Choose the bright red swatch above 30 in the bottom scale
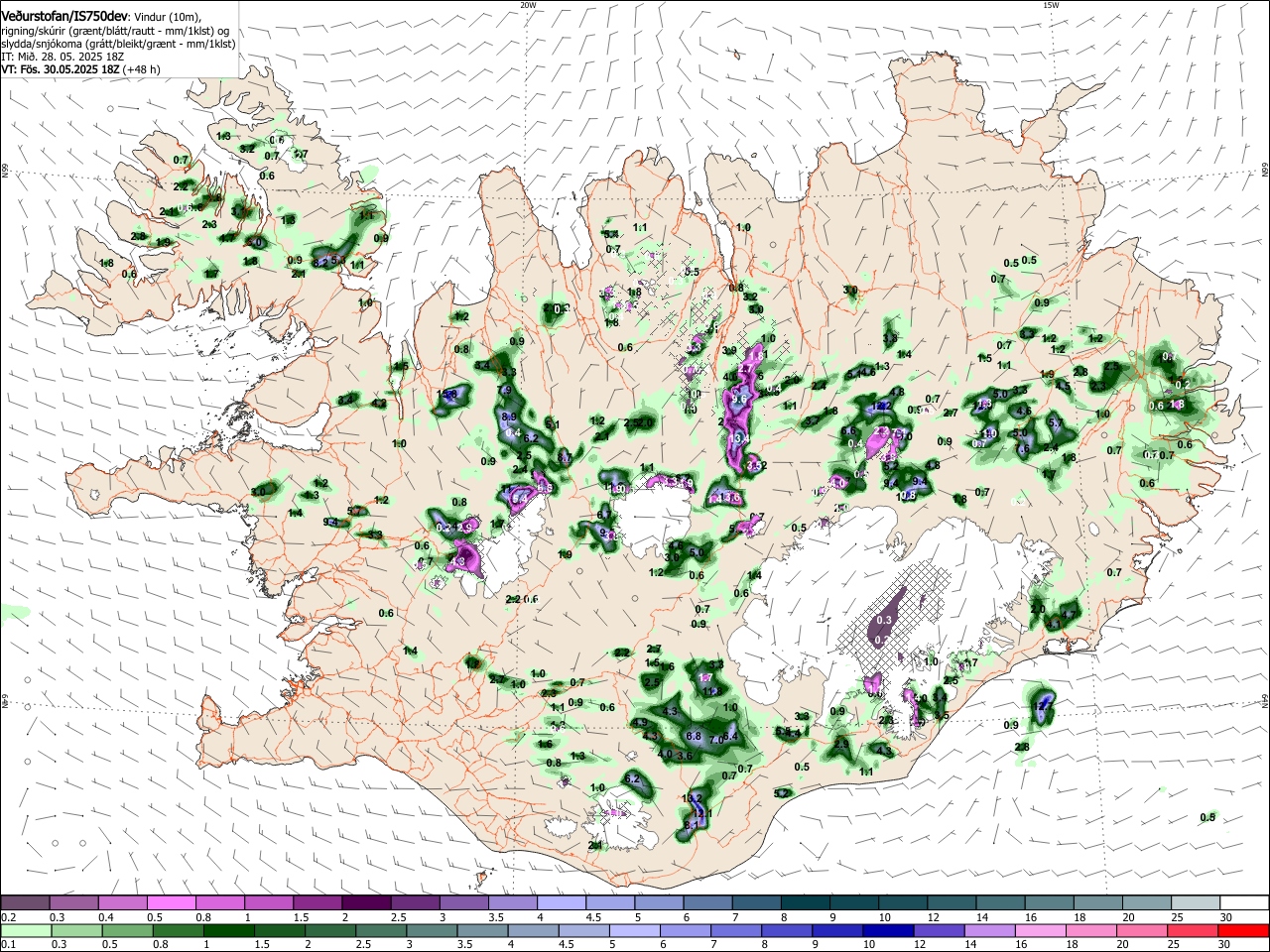The width and height of the screenshot is (1270, 952). pyautogui.click(x=1242, y=930)
